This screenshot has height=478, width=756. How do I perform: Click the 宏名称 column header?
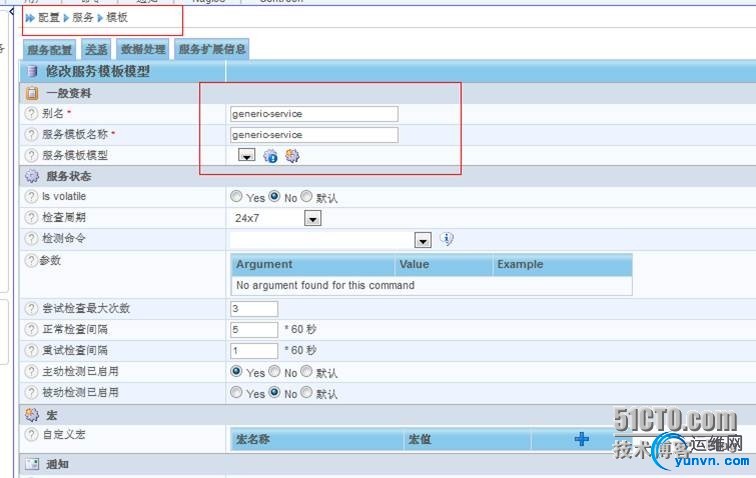tap(317, 439)
